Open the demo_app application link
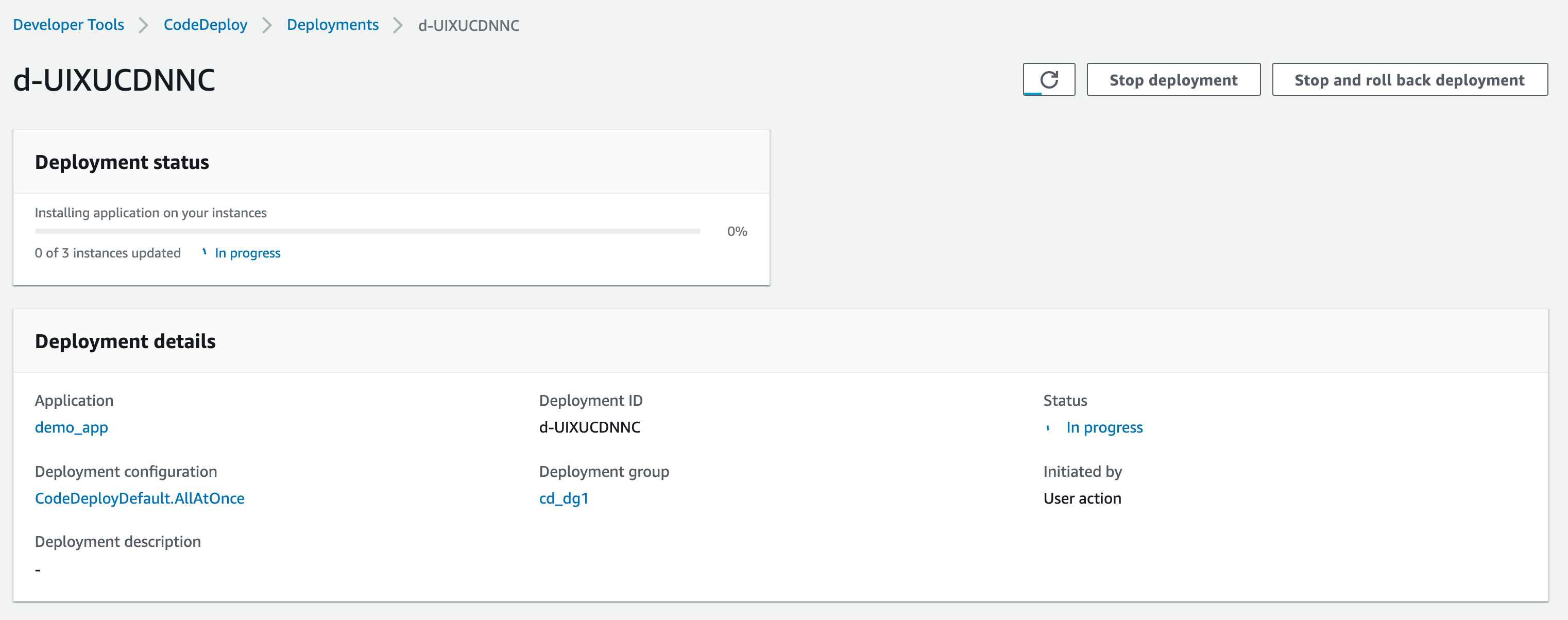The image size is (1568, 620). click(x=71, y=427)
